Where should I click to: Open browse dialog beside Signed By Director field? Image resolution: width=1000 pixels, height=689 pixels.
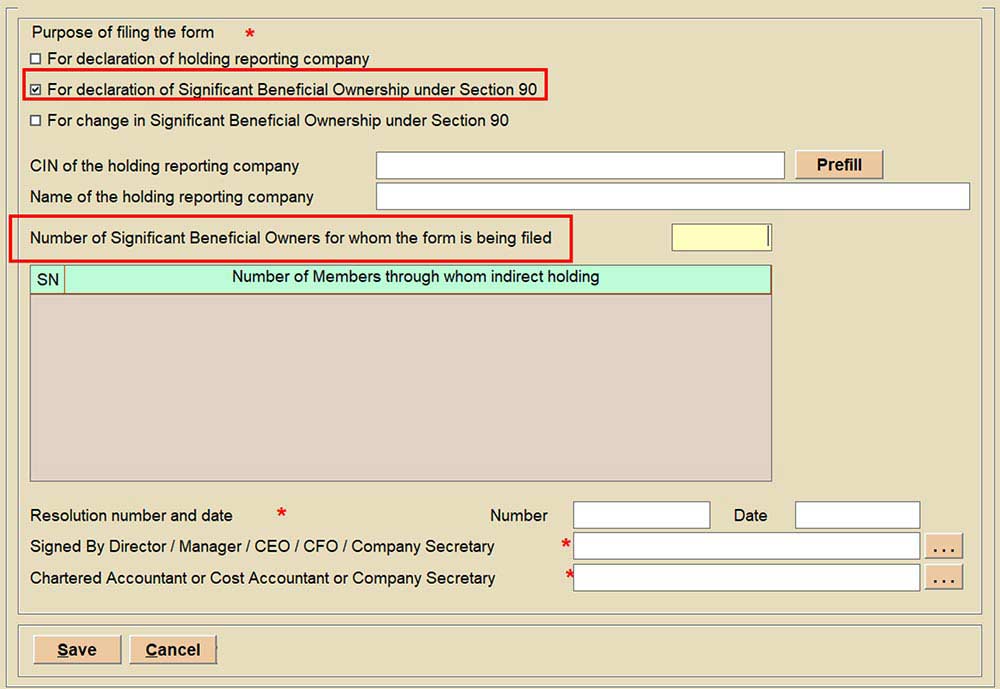pos(944,547)
